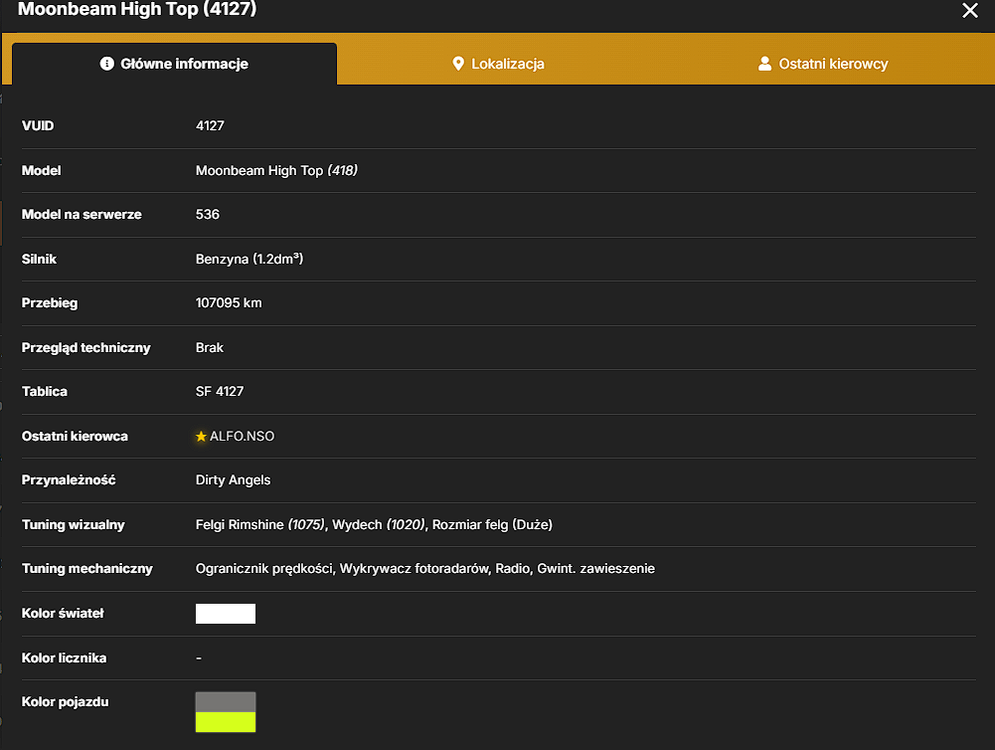The image size is (995, 750).
Task: Click the gray Kolor pojazdu swatch
Action: pos(225,702)
